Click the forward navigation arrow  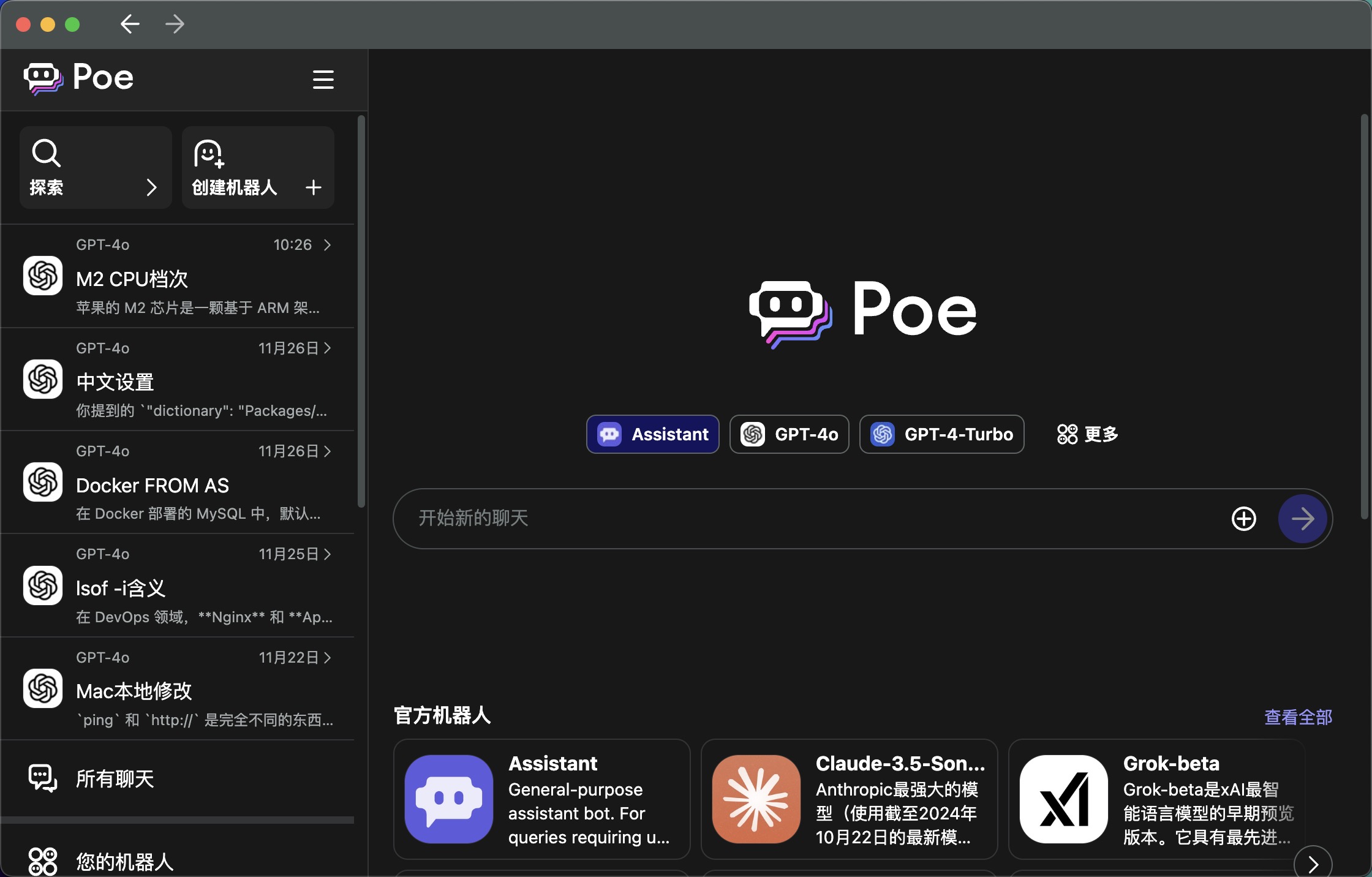[x=175, y=24]
